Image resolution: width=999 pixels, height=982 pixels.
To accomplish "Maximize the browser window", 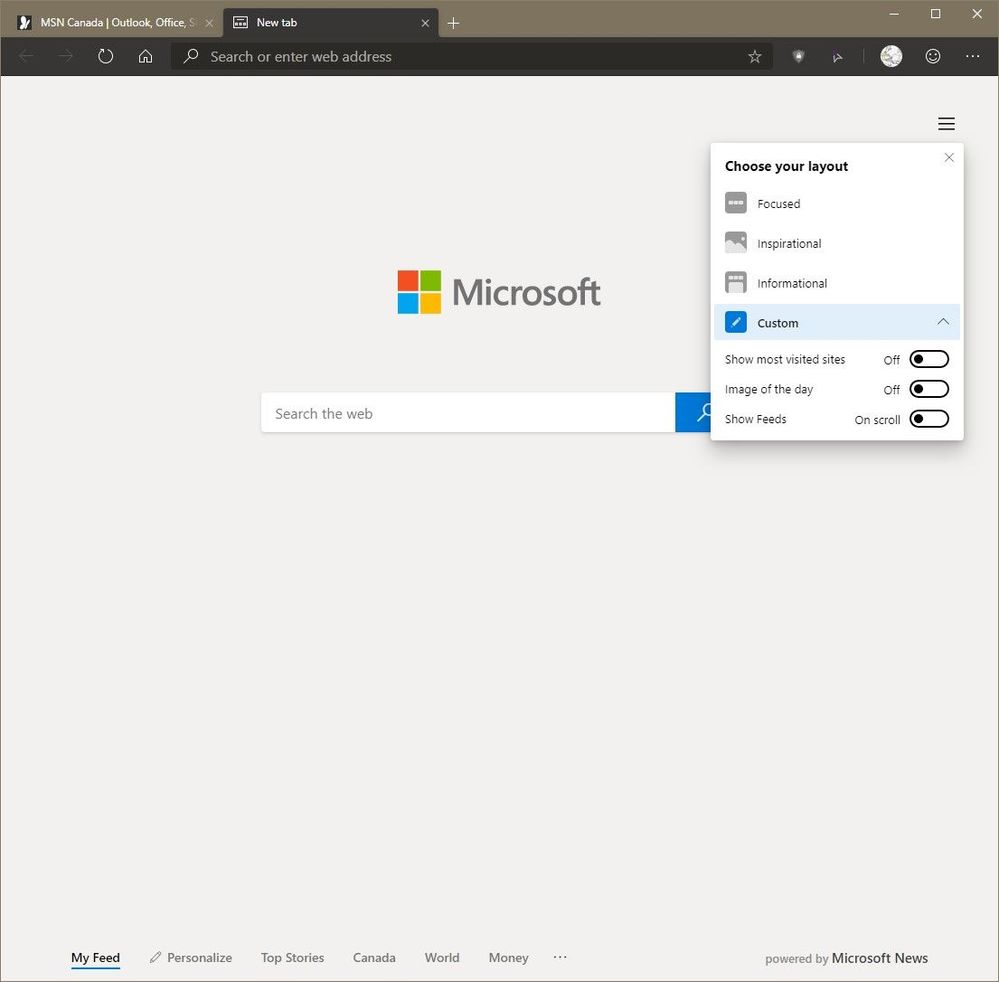I will click(x=935, y=14).
